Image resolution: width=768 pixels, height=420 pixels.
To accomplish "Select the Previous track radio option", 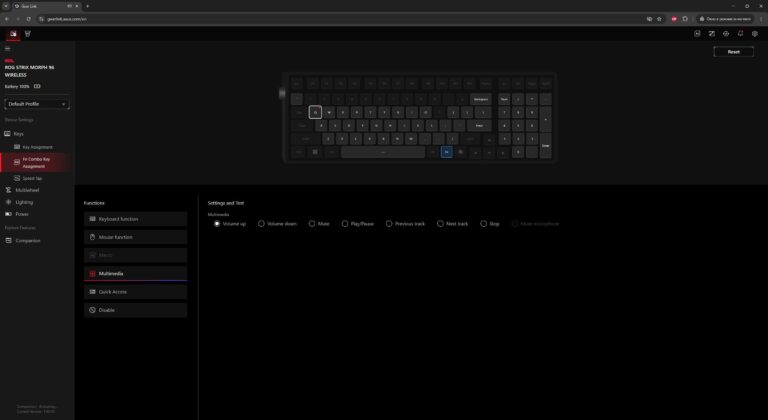I will [389, 223].
